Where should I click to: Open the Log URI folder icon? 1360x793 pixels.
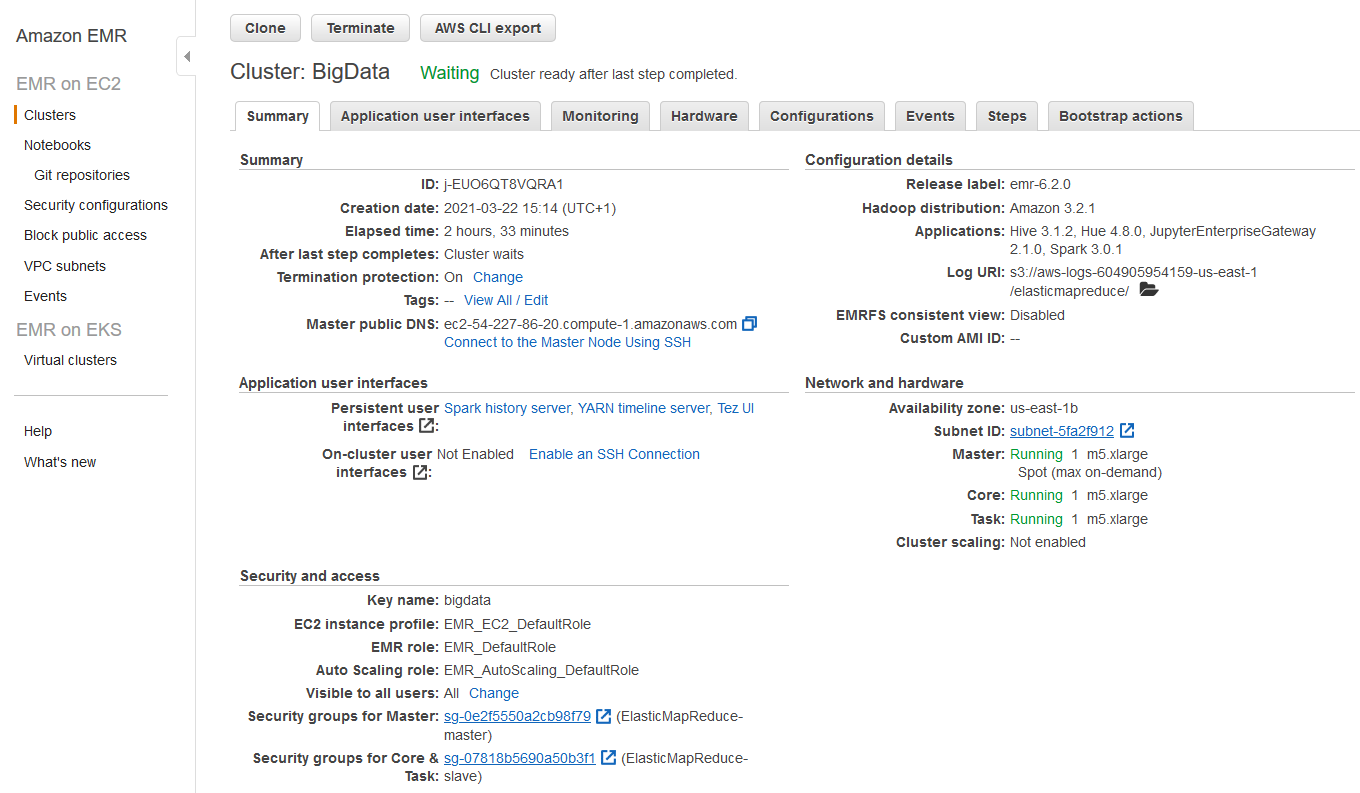click(x=1148, y=291)
